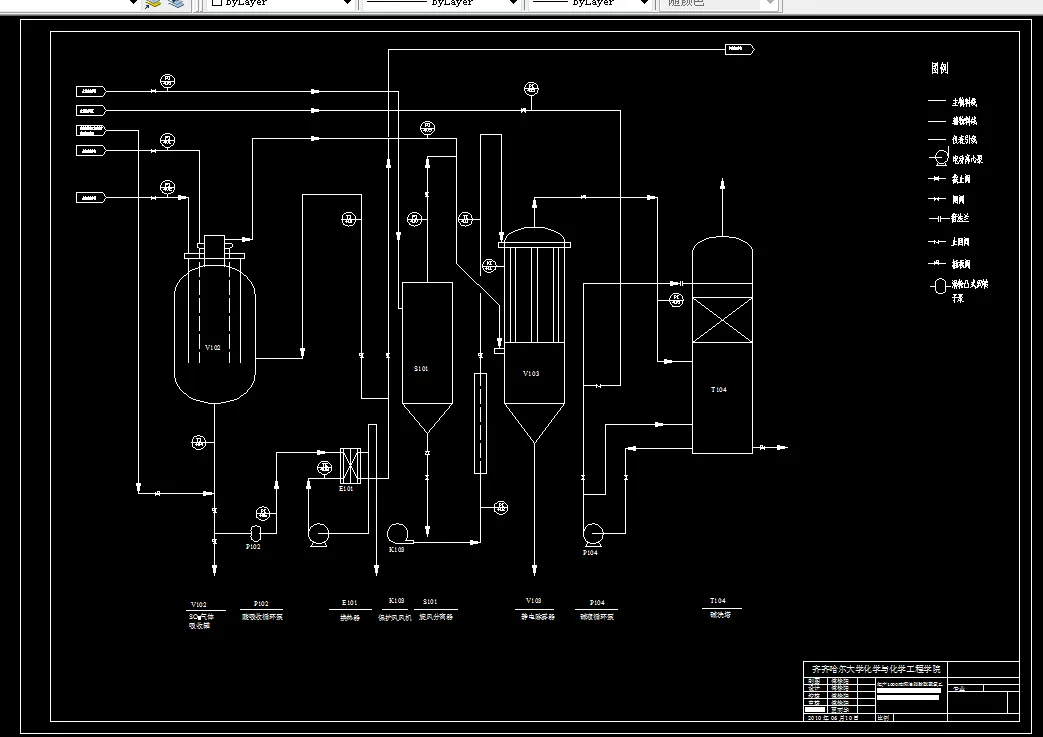Screen dimensions: 1043x737
Task: Click the crossed packing section of tower T104
Action: pyautogui.click(x=722, y=320)
